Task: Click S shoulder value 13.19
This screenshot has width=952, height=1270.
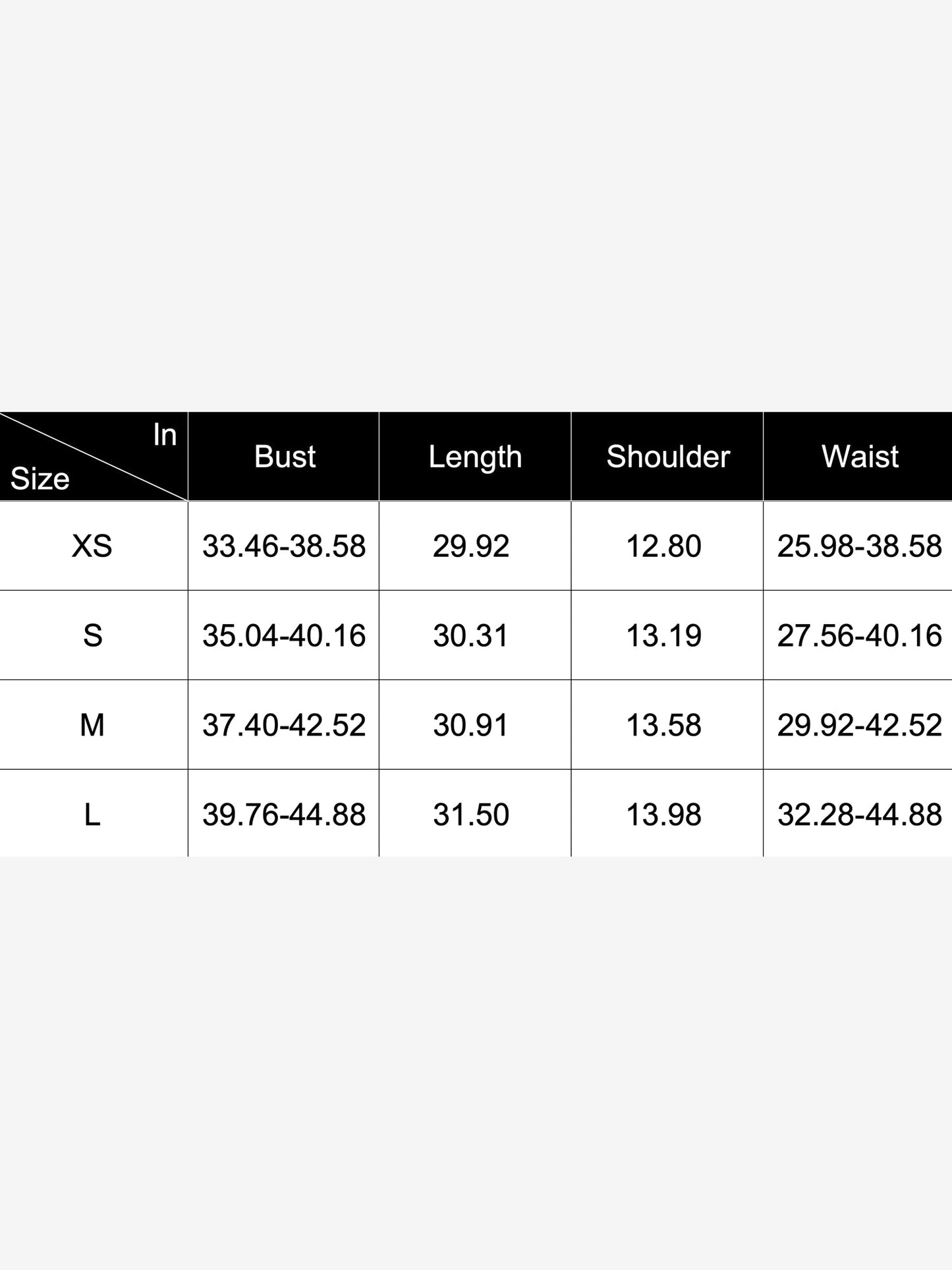Action: click(664, 635)
